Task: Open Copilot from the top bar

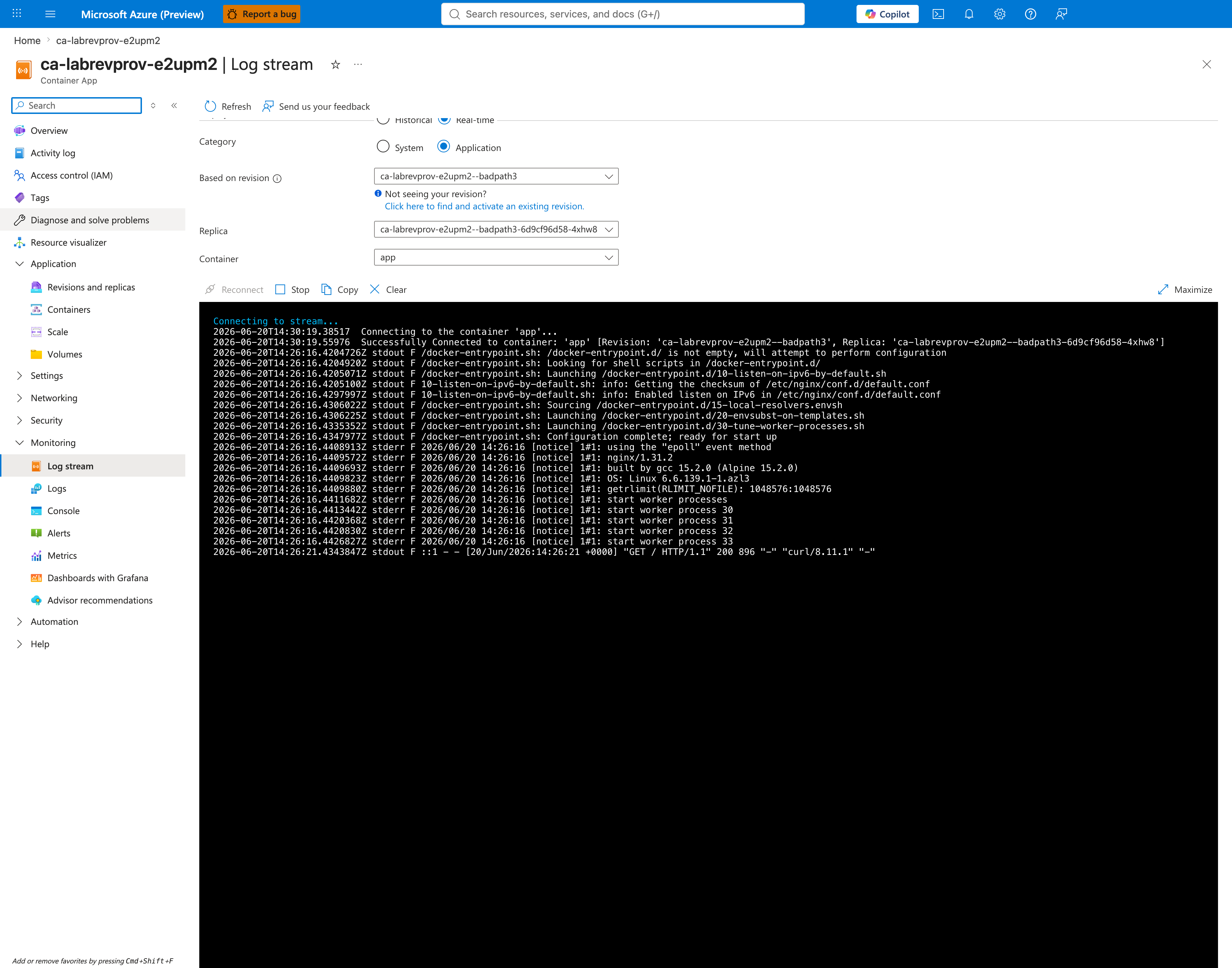Action: pos(887,14)
